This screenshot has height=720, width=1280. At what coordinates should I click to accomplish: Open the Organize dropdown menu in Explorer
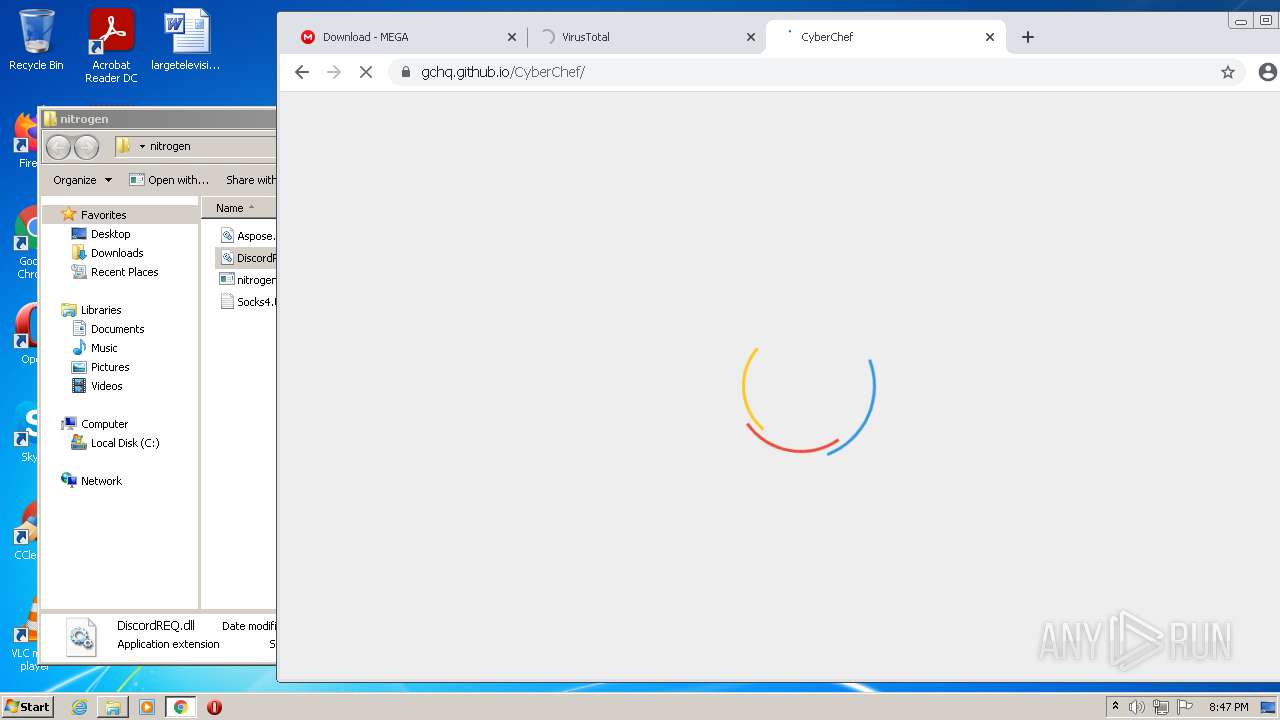tap(82, 180)
